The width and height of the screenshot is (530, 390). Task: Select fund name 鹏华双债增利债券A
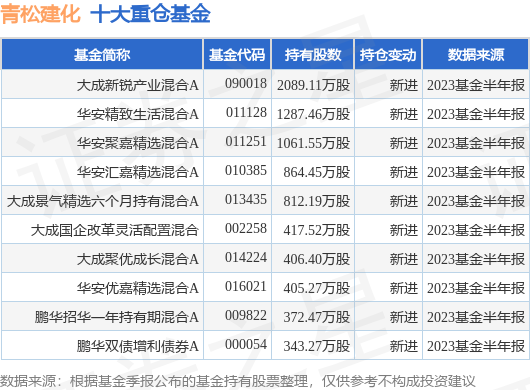pos(138,346)
